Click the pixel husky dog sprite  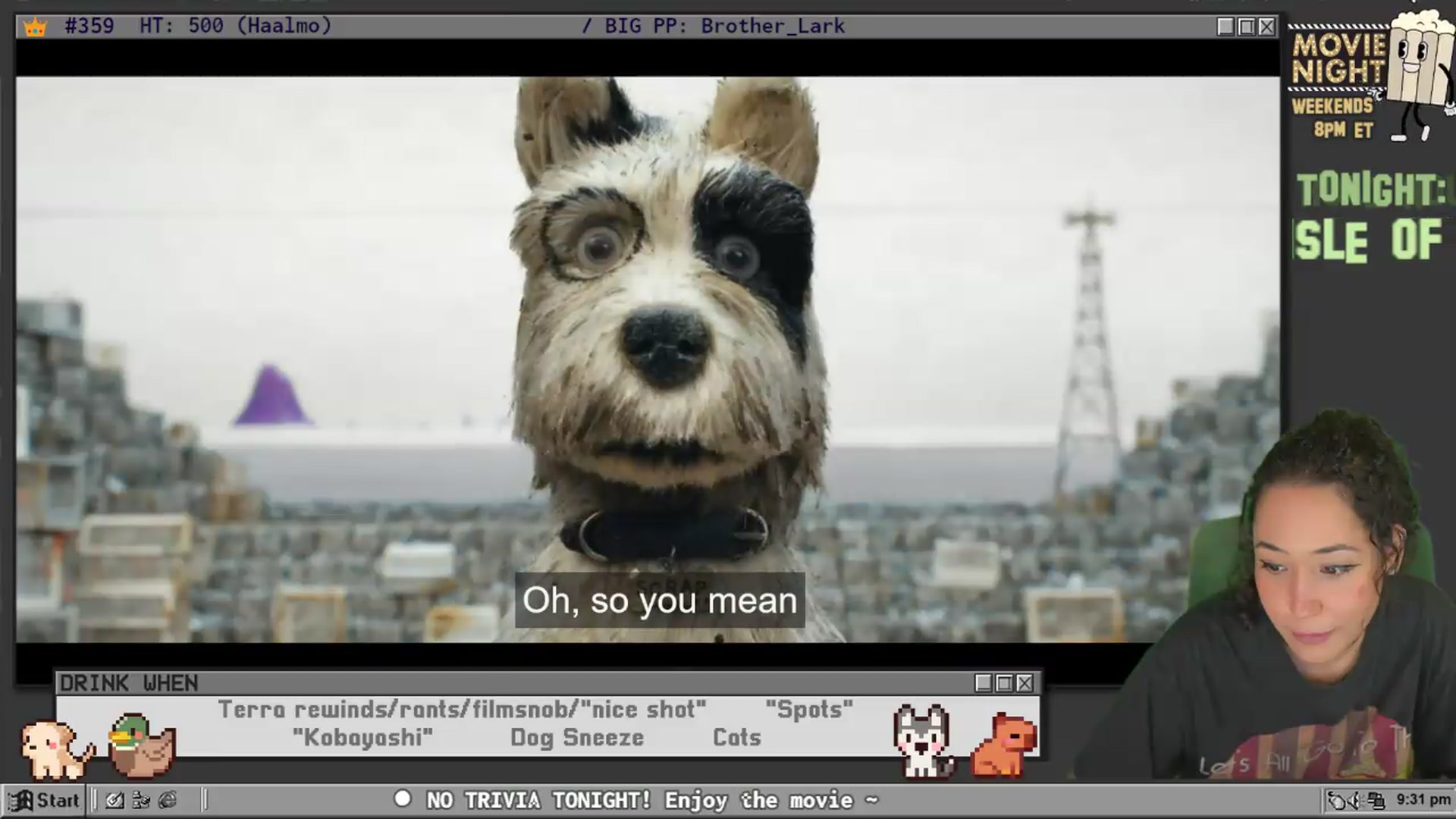coord(923,741)
